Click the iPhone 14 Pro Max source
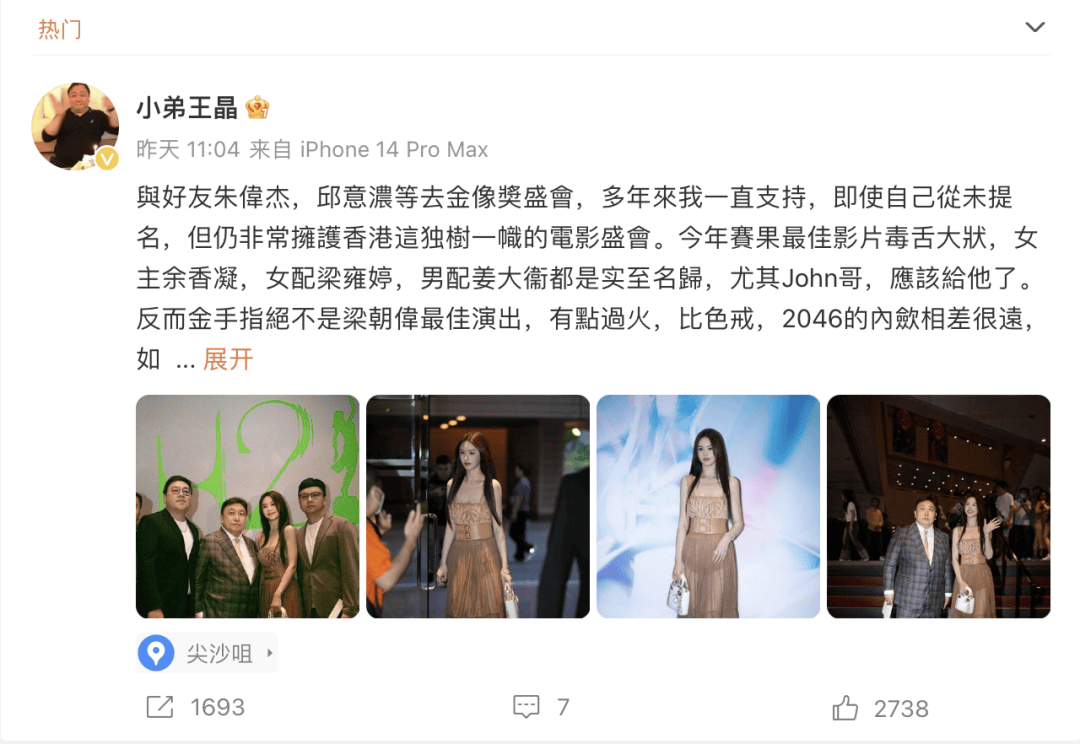 [394, 149]
